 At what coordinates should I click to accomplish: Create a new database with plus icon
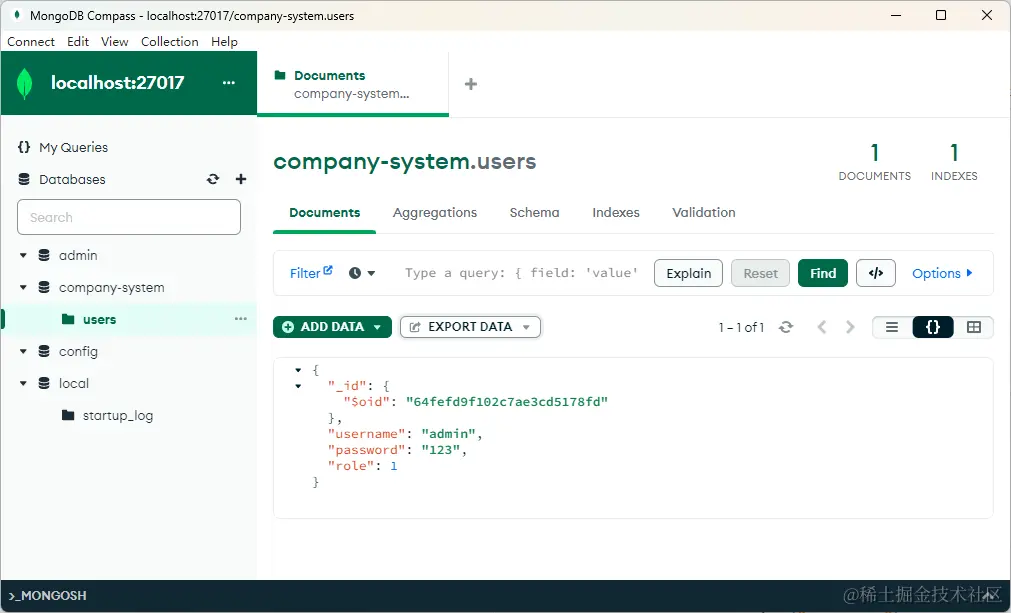click(x=240, y=179)
